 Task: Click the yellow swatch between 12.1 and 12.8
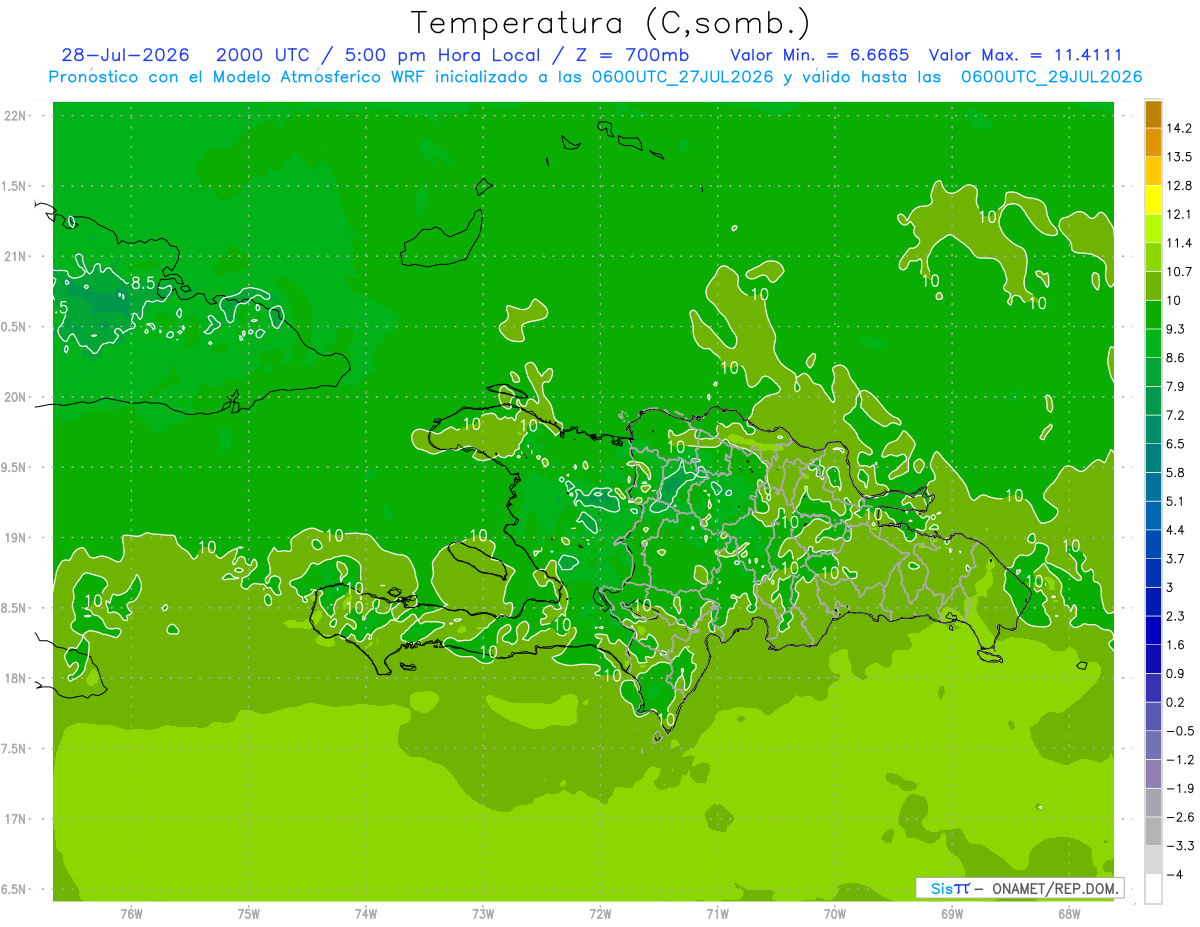1153,200
